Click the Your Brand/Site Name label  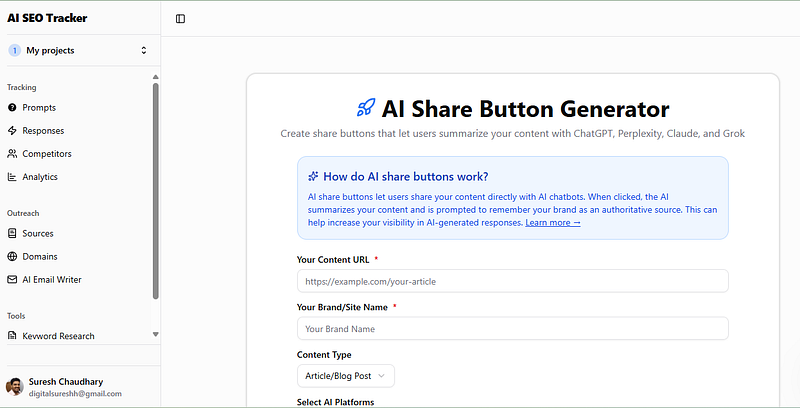click(342, 307)
